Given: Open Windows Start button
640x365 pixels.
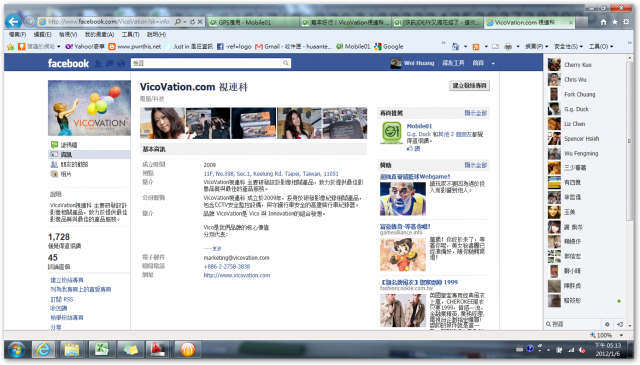Looking at the screenshot, I should point(16,349).
